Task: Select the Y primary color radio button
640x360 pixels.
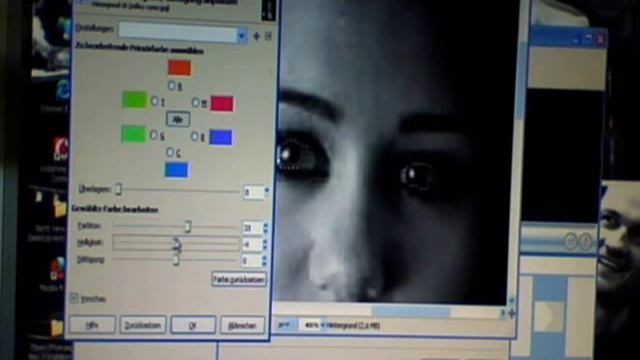Action: [155, 101]
